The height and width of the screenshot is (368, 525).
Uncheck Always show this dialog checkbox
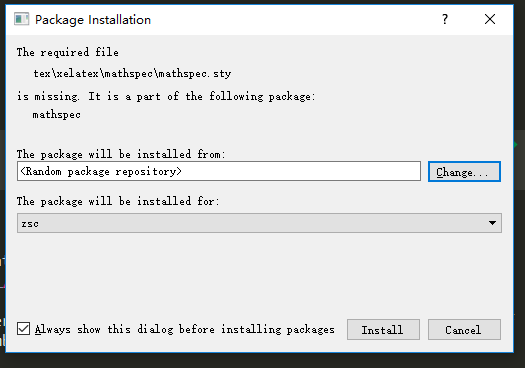23,329
